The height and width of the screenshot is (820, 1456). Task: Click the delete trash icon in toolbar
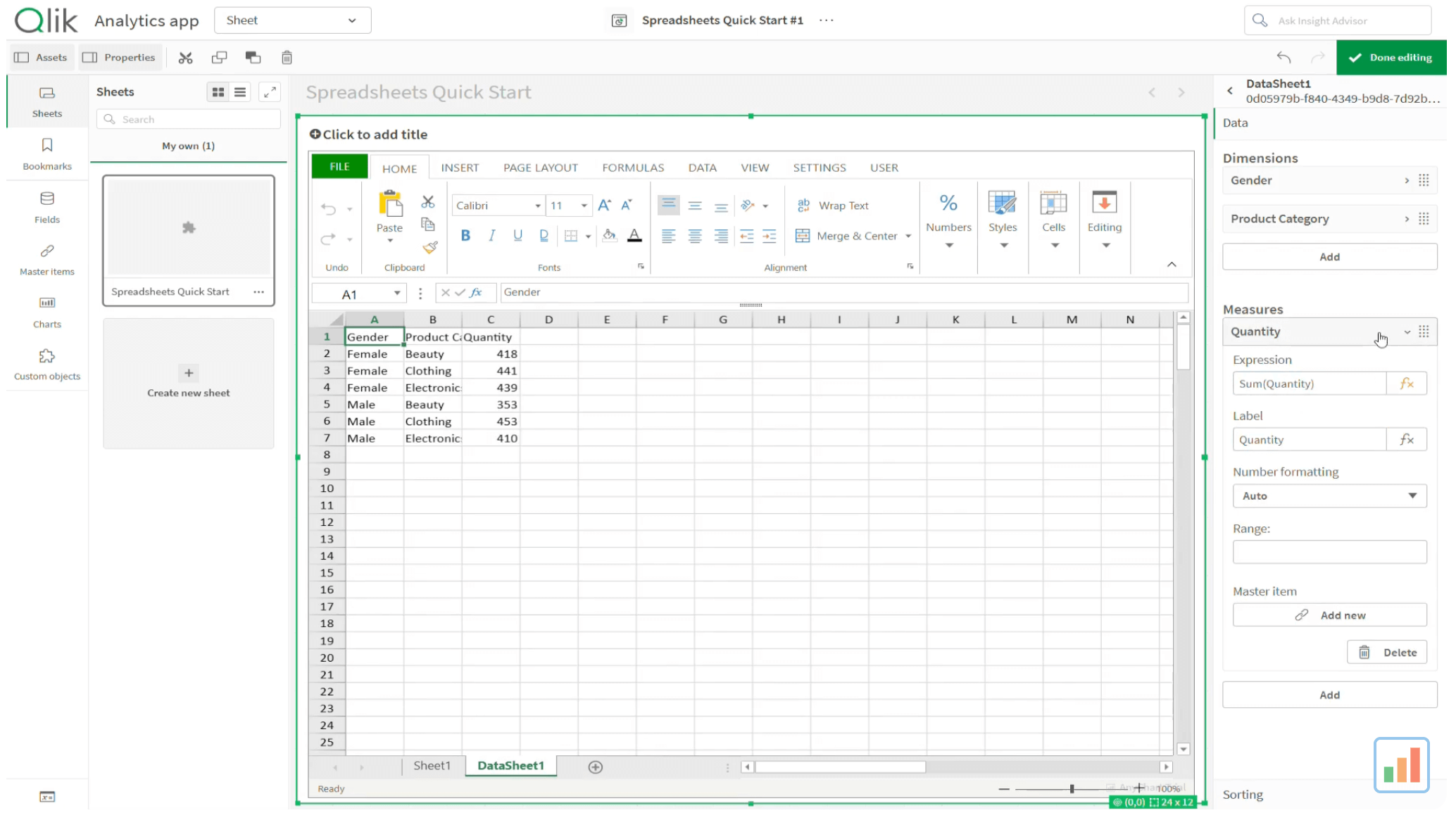pyautogui.click(x=287, y=58)
